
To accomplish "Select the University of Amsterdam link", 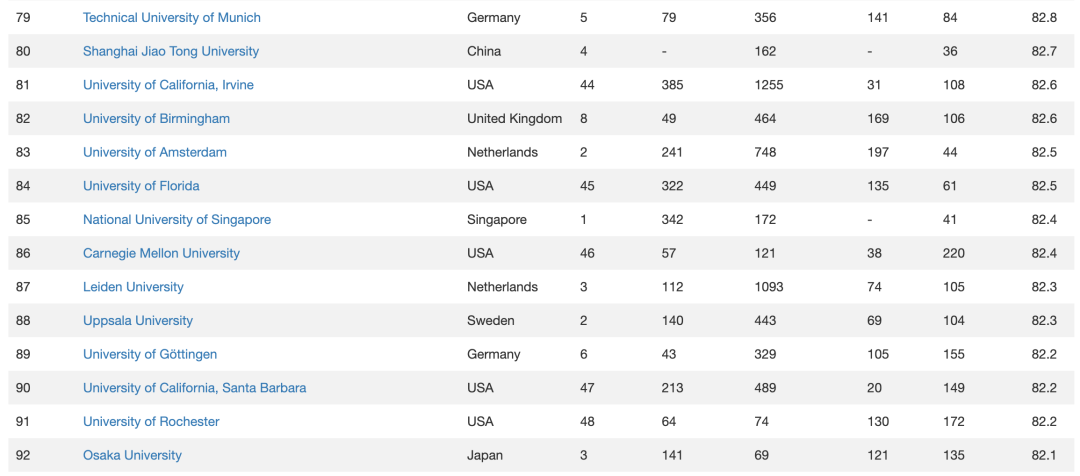I will point(154,153).
